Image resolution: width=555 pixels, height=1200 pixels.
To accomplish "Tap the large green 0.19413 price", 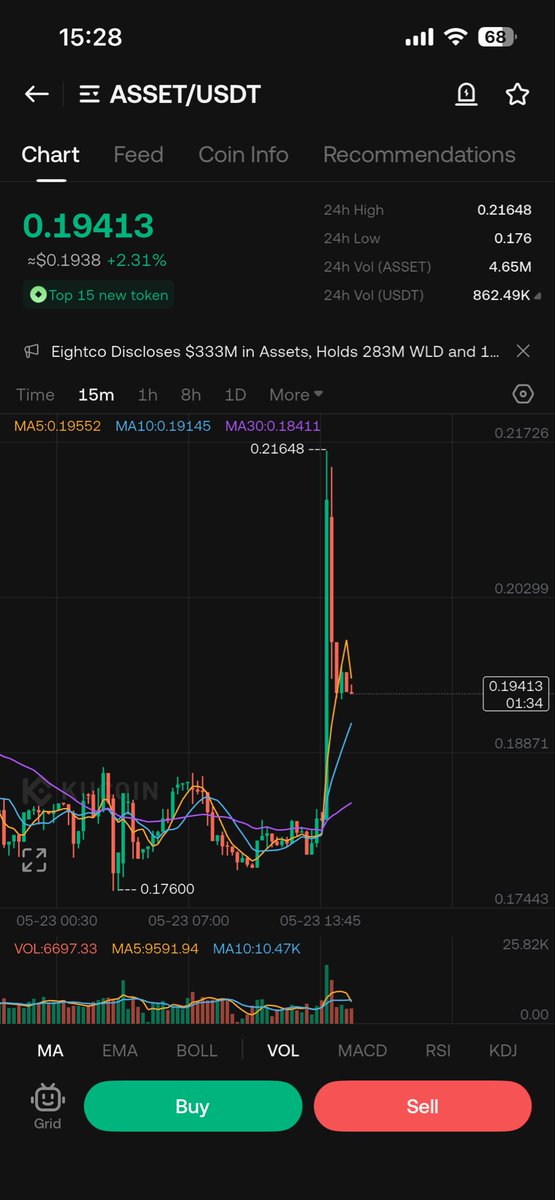I will click(x=89, y=226).
